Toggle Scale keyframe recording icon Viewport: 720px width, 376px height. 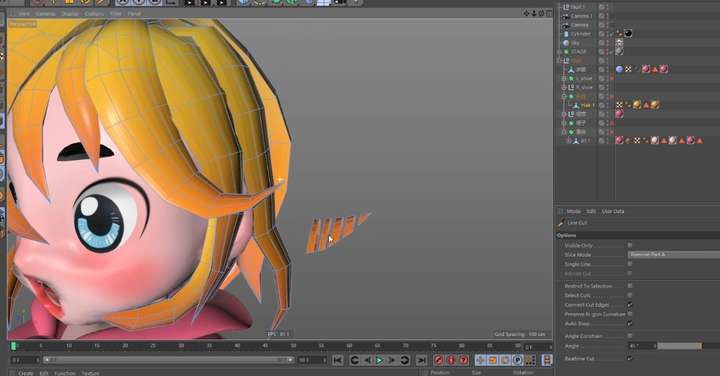pyautogui.click(x=493, y=360)
